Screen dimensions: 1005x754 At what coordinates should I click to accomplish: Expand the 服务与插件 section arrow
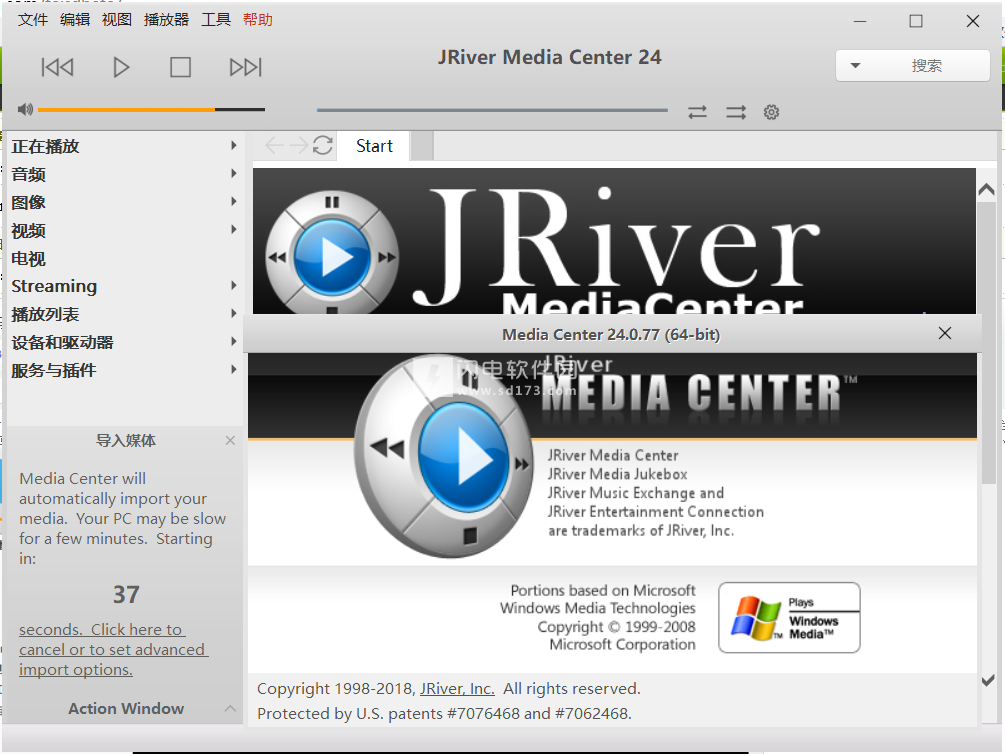click(x=234, y=369)
